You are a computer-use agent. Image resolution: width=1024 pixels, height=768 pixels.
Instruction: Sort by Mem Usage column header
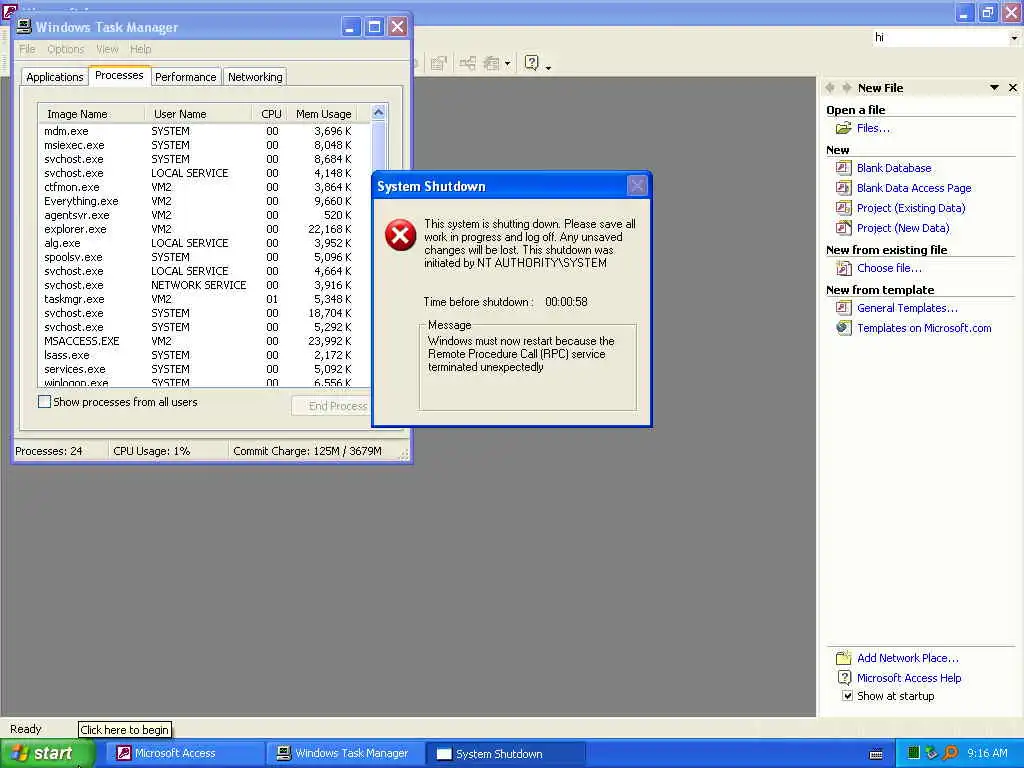(323, 114)
